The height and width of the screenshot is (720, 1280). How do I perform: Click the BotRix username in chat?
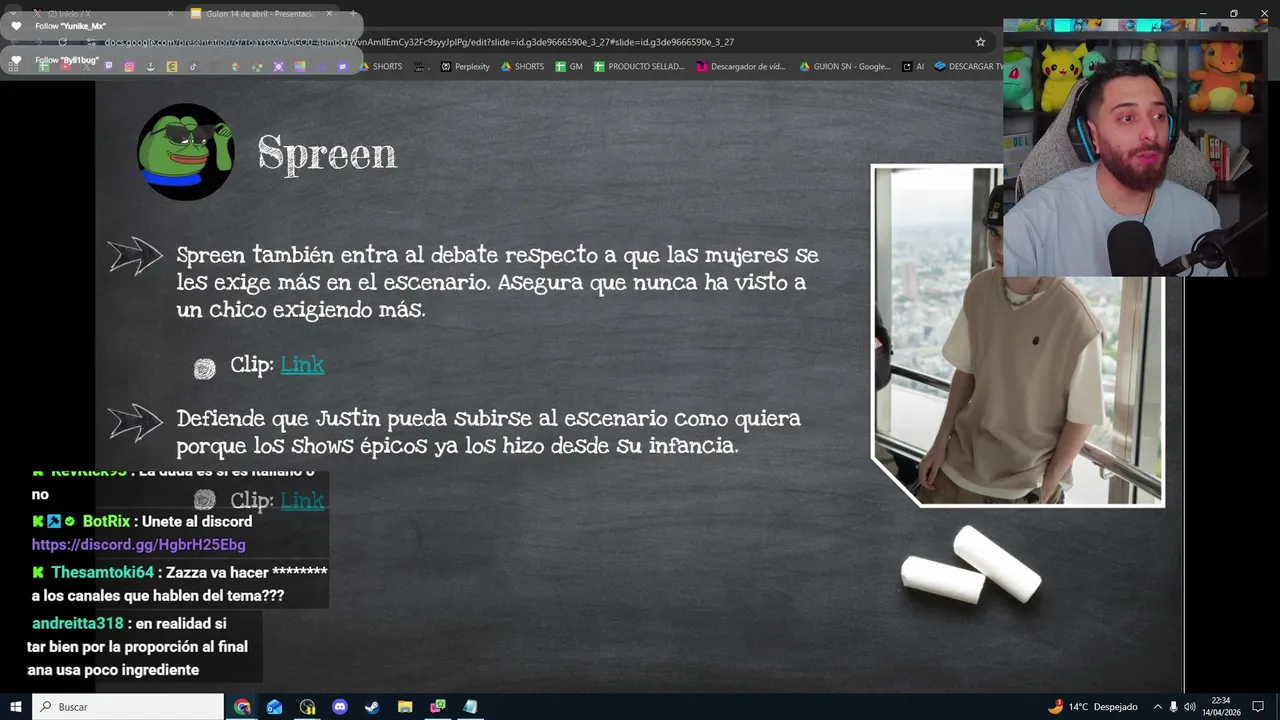106,521
